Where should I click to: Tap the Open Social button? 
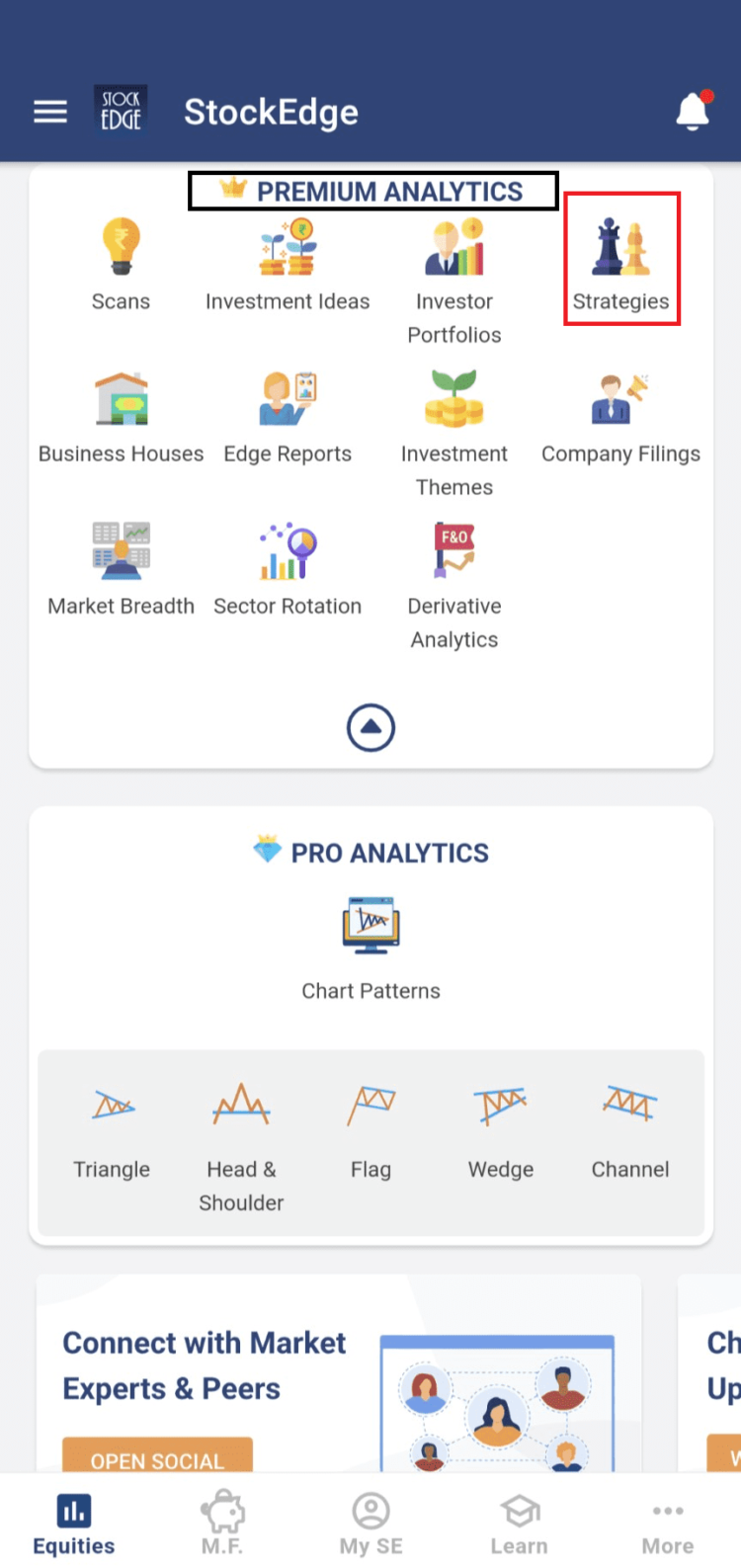pyautogui.click(x=157, y=1457)
